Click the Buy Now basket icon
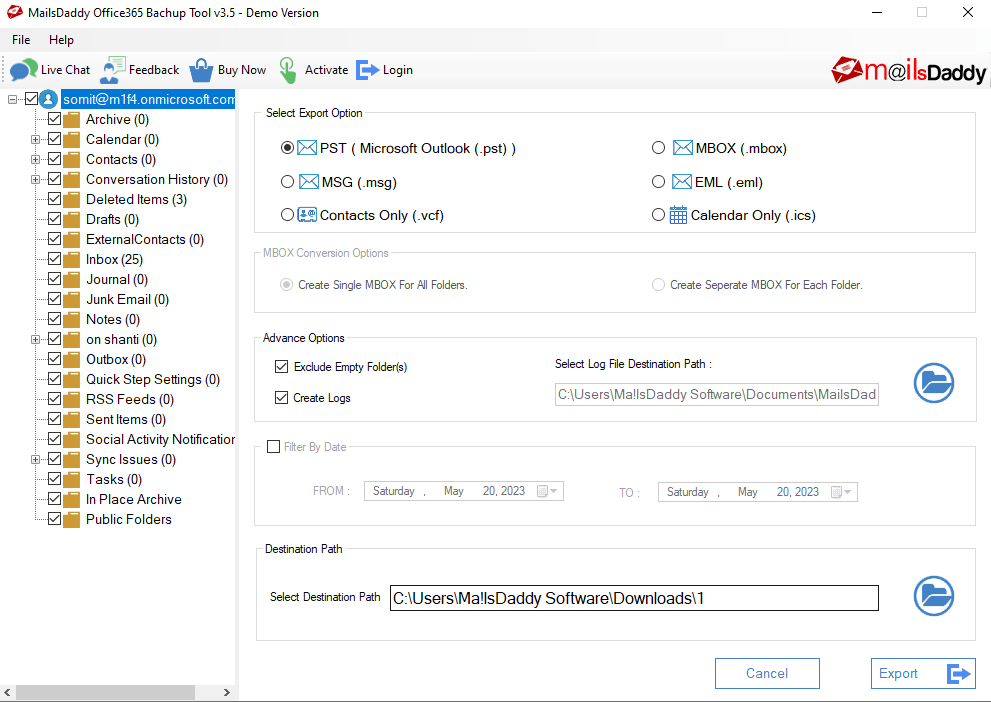This screenshot has height=702, width=991. (201, 70)
